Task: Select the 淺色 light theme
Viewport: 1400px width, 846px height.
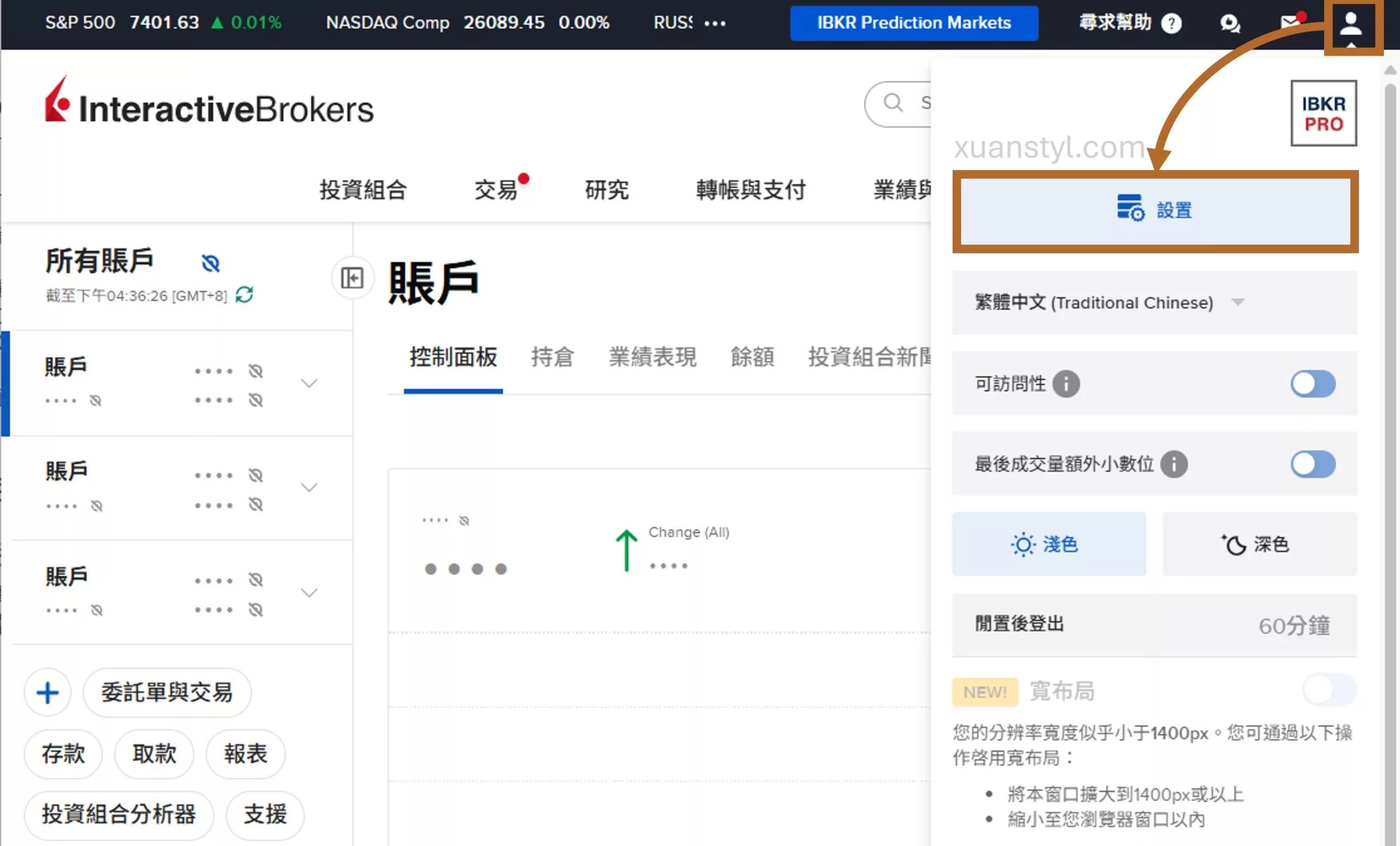Action: pyautogui.click(x=1049, y=544)
